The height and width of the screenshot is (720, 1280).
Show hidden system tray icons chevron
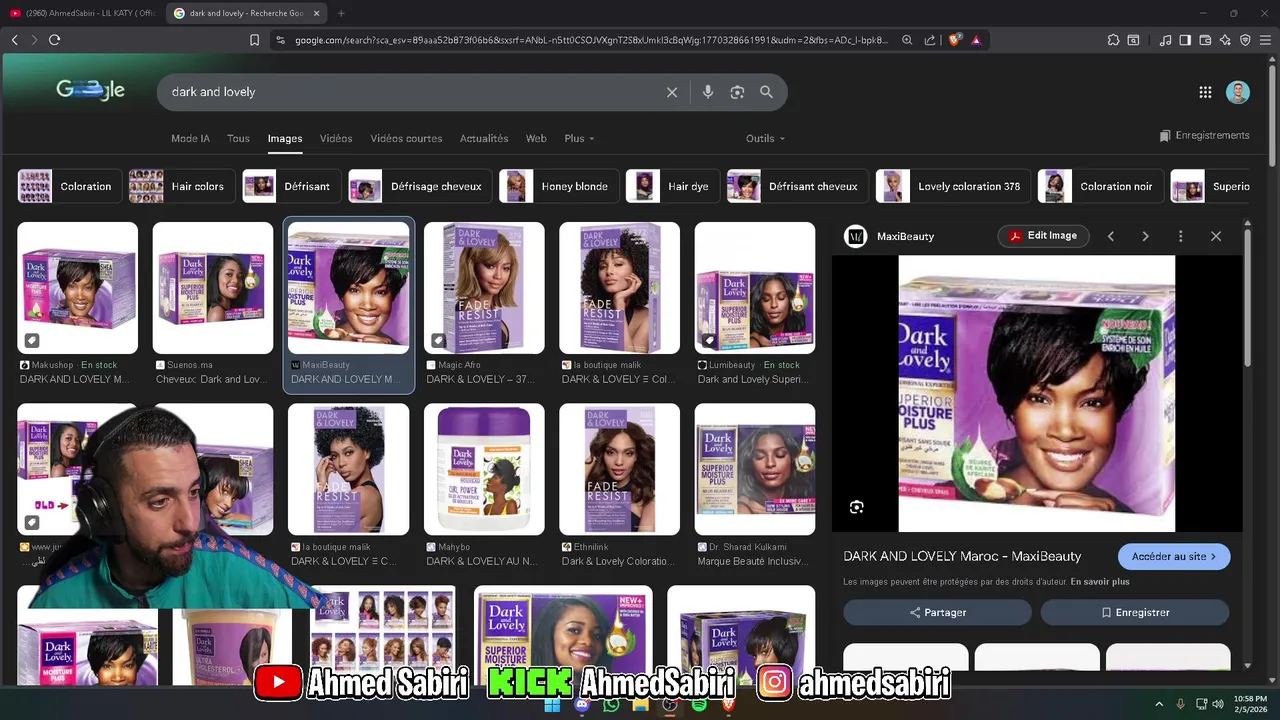[1159, 704]
